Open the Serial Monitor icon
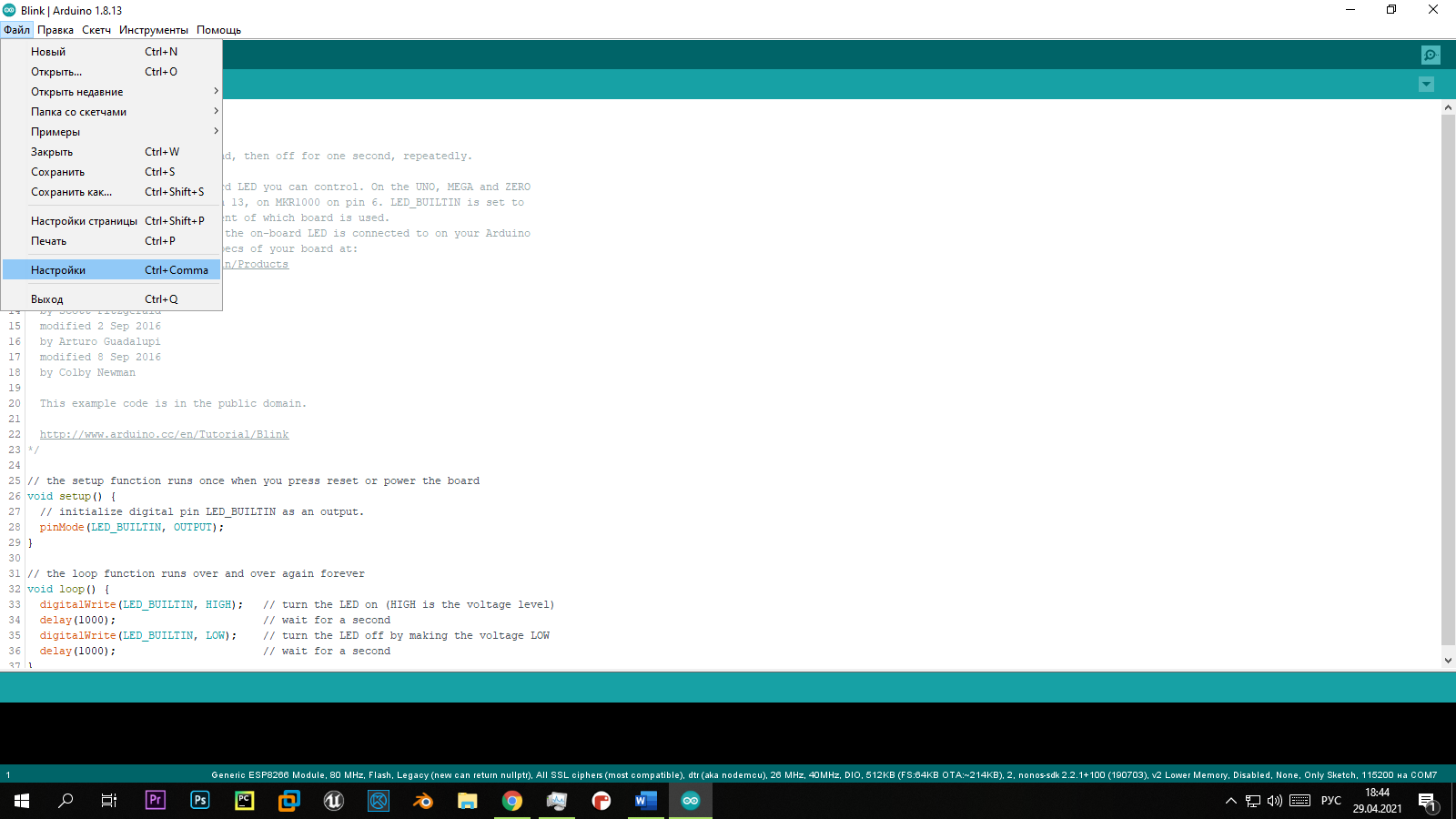 1431,55
